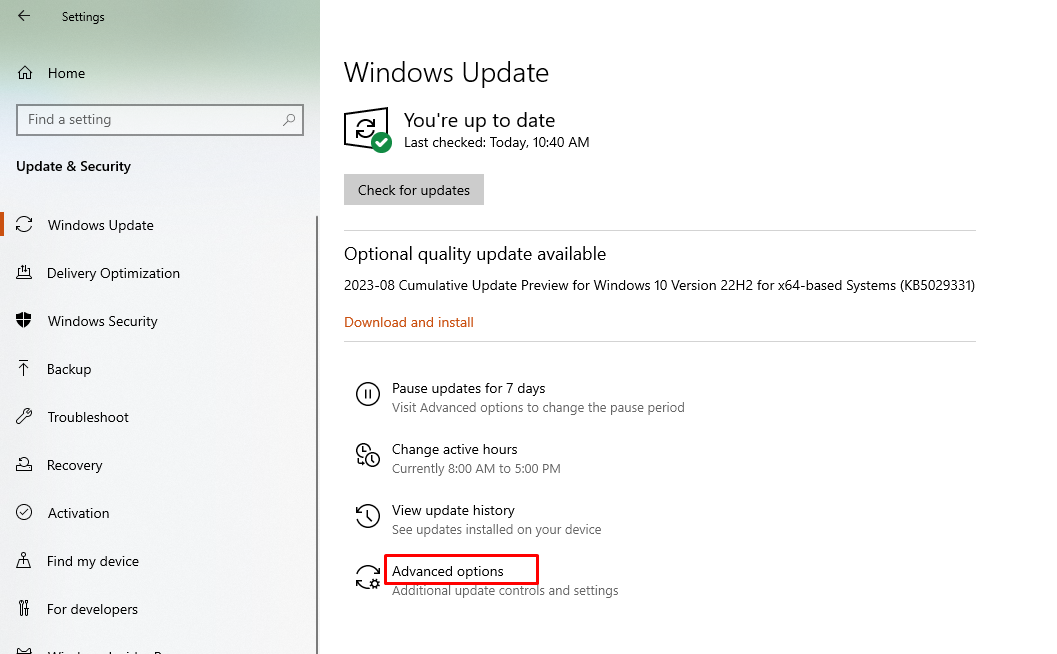Click the KB5029331 cumulative update text

click(659, 285)
